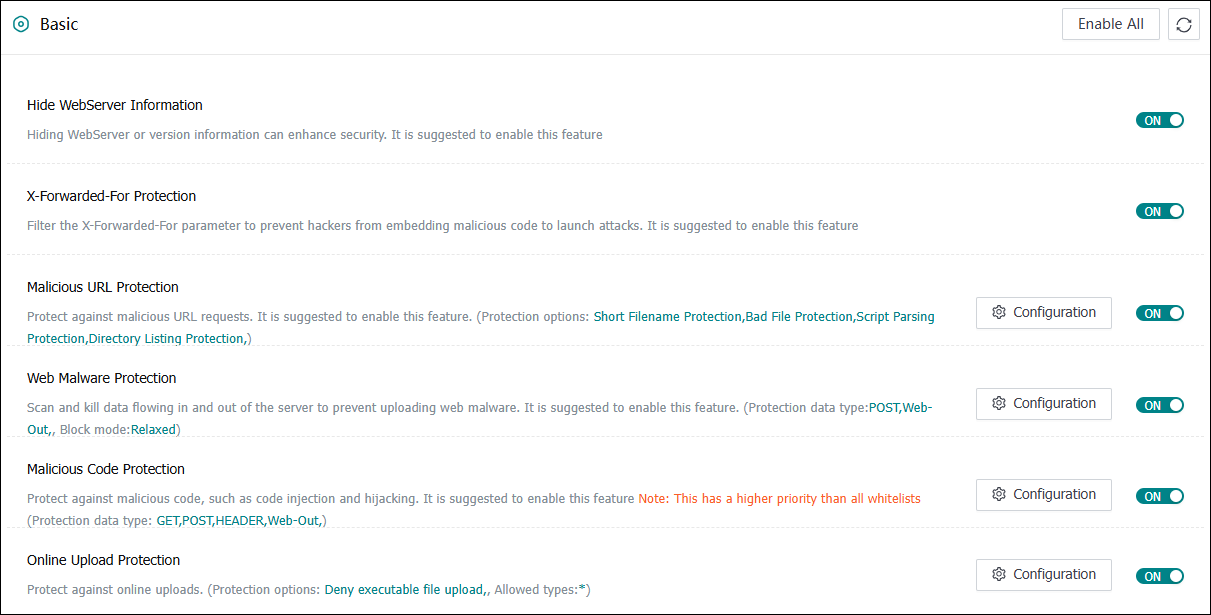
Task: Click the refresh icon next to Enable All
Action: pos(1183,25)
